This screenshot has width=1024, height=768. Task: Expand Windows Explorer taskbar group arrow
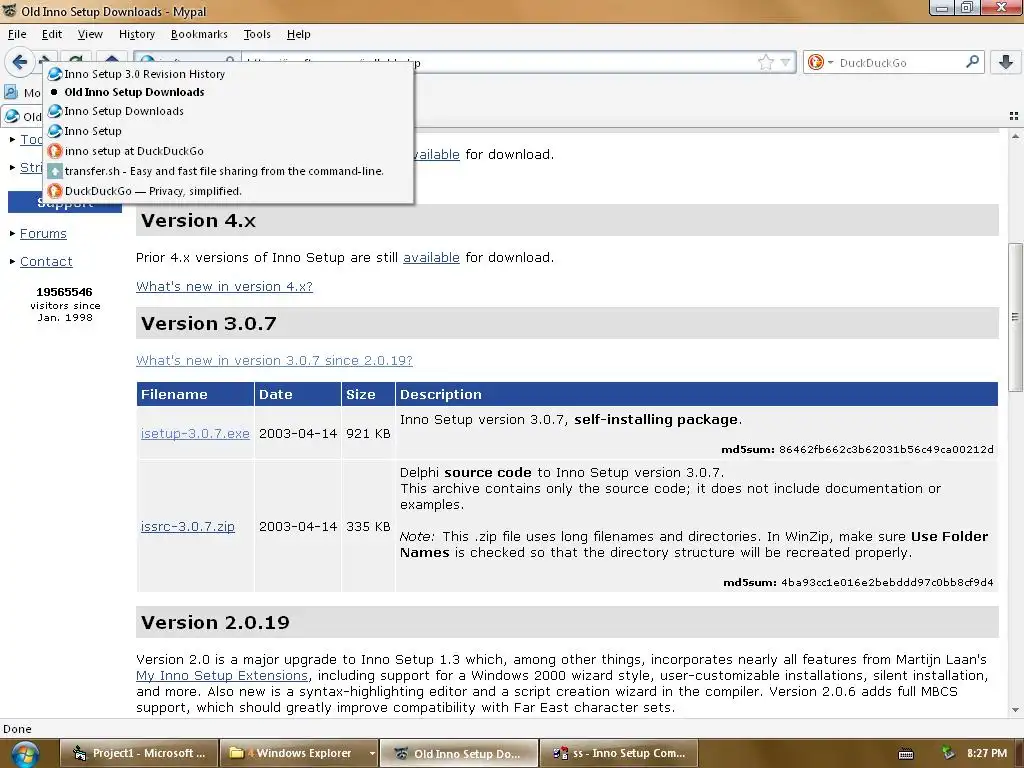pos(372,753)
